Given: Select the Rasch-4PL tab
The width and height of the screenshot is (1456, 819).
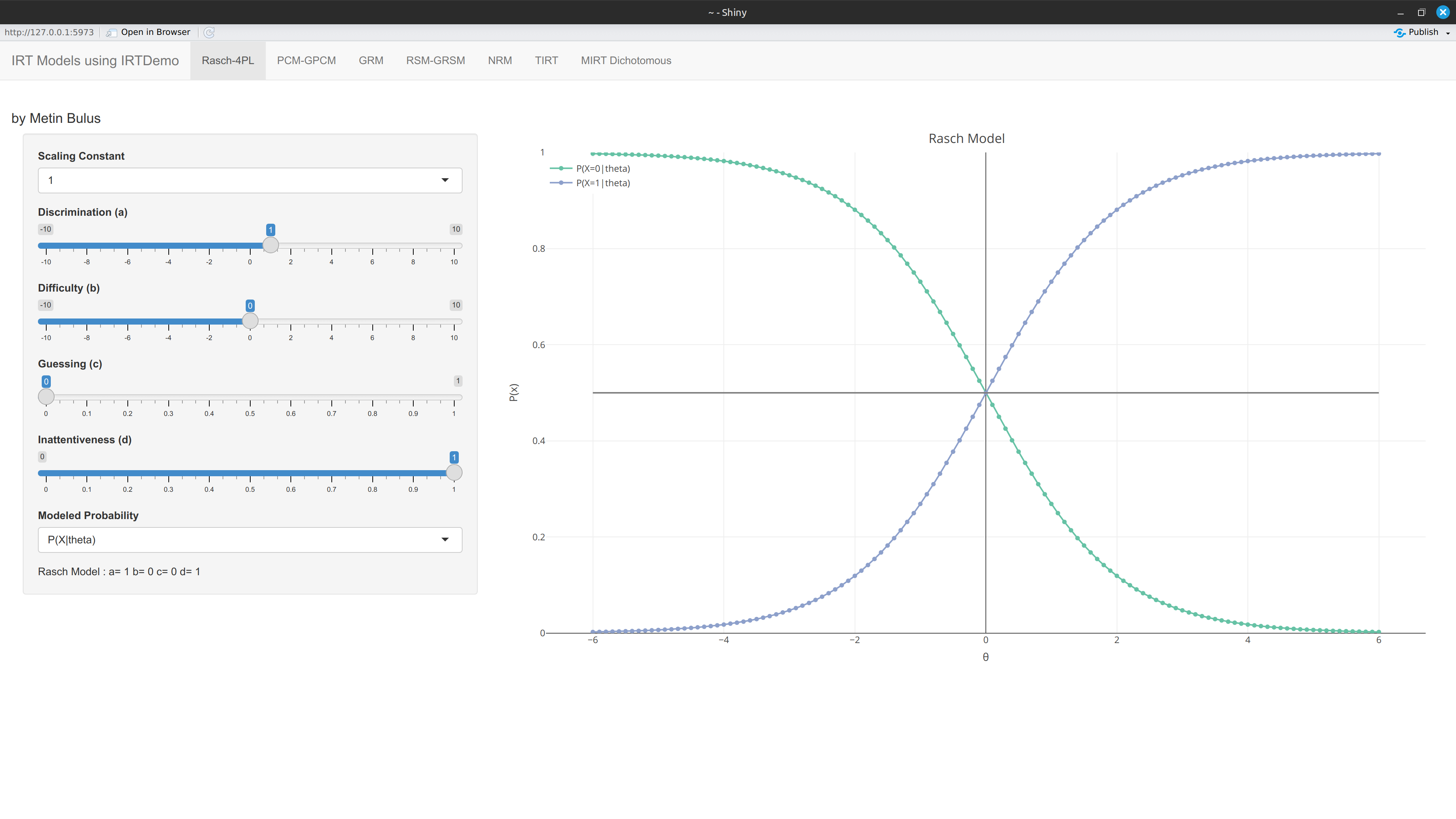Looking at the screenshot, I should (x=228, y=61).
